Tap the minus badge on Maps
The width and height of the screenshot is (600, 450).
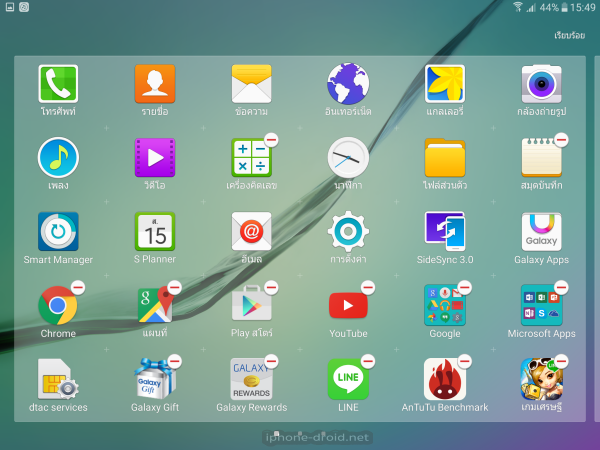point(174,287)
